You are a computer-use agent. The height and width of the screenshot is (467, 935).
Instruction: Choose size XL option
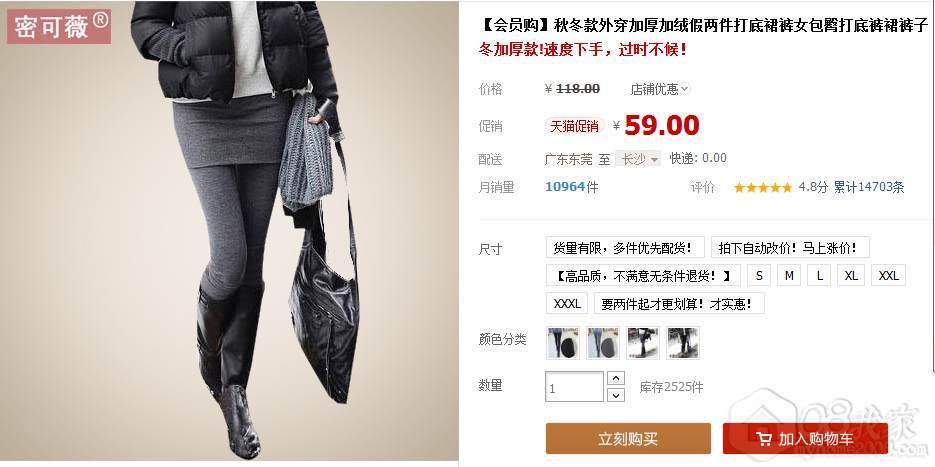pyautogui.click(x=851, y=276)
